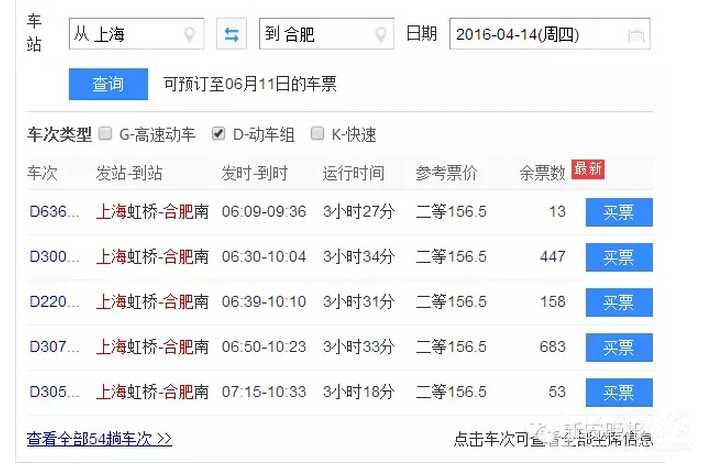The height and width of the screenshot is (464, 702).
Task: Click 可预订至06月11日的车票 notice
Action: click(250, 84)
